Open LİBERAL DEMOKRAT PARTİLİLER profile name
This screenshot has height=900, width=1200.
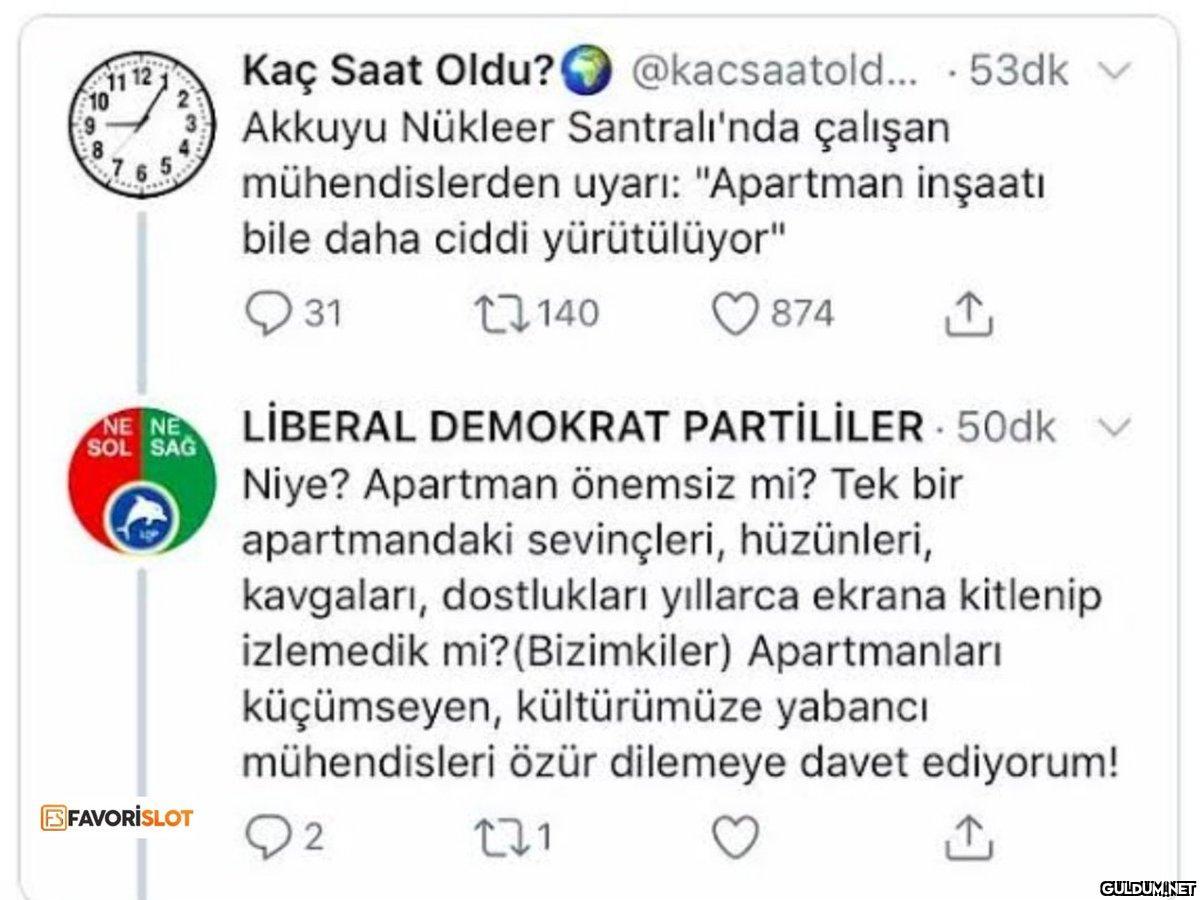point(583,428)
